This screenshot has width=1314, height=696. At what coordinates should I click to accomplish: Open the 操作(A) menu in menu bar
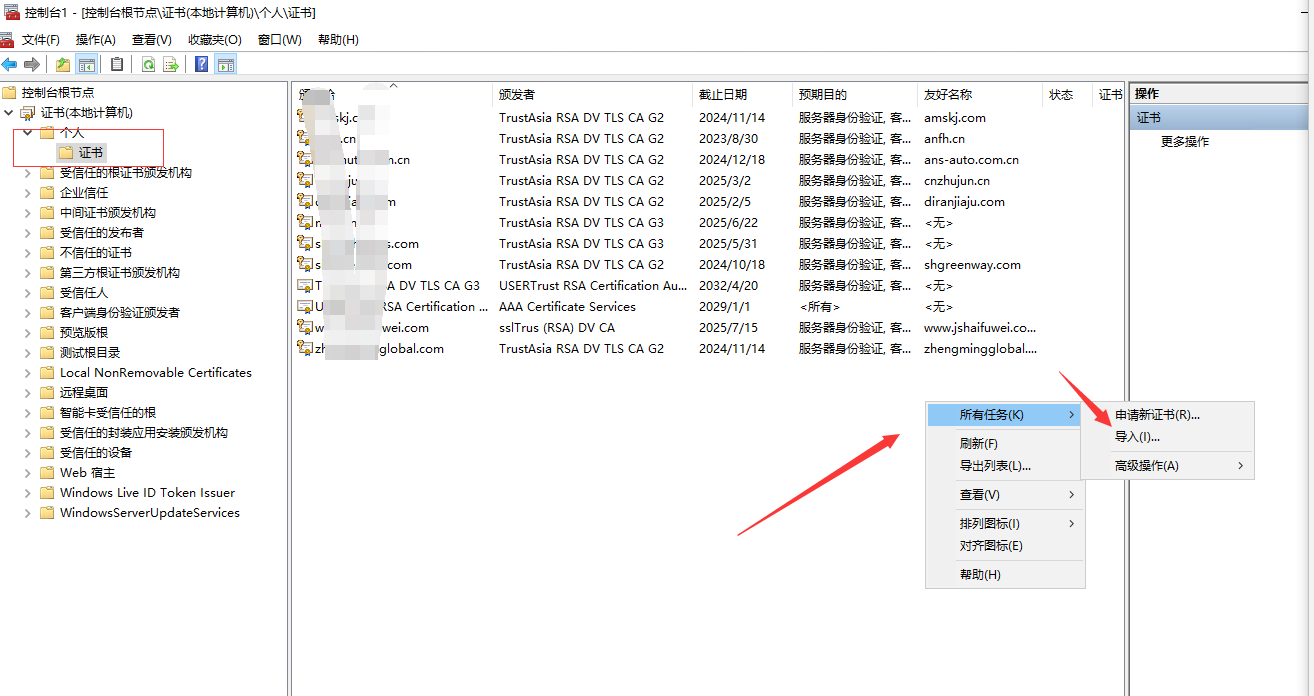[x=96, y=40]
